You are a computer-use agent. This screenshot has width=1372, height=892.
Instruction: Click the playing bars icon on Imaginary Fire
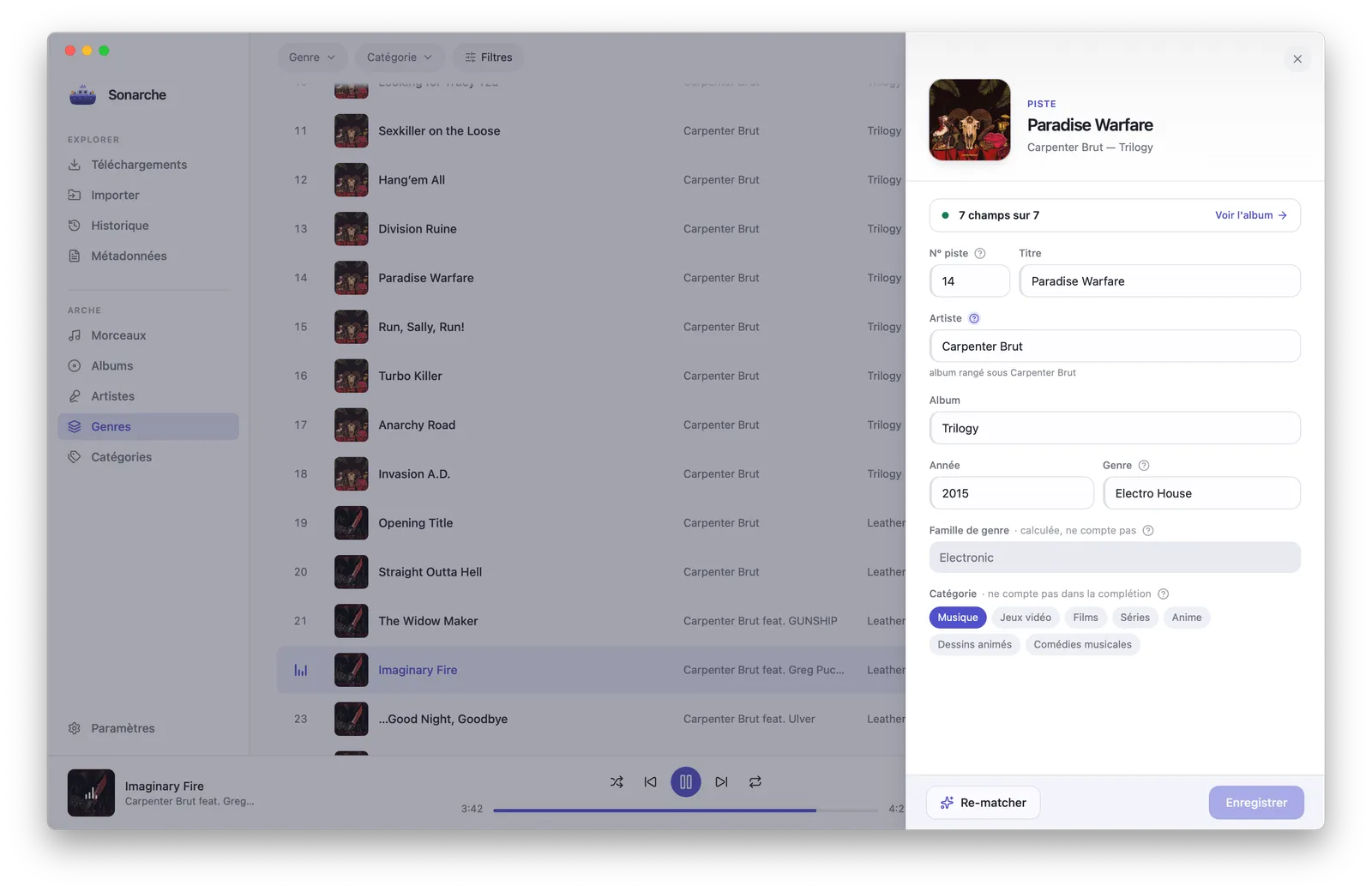click(x=301, y=671)
